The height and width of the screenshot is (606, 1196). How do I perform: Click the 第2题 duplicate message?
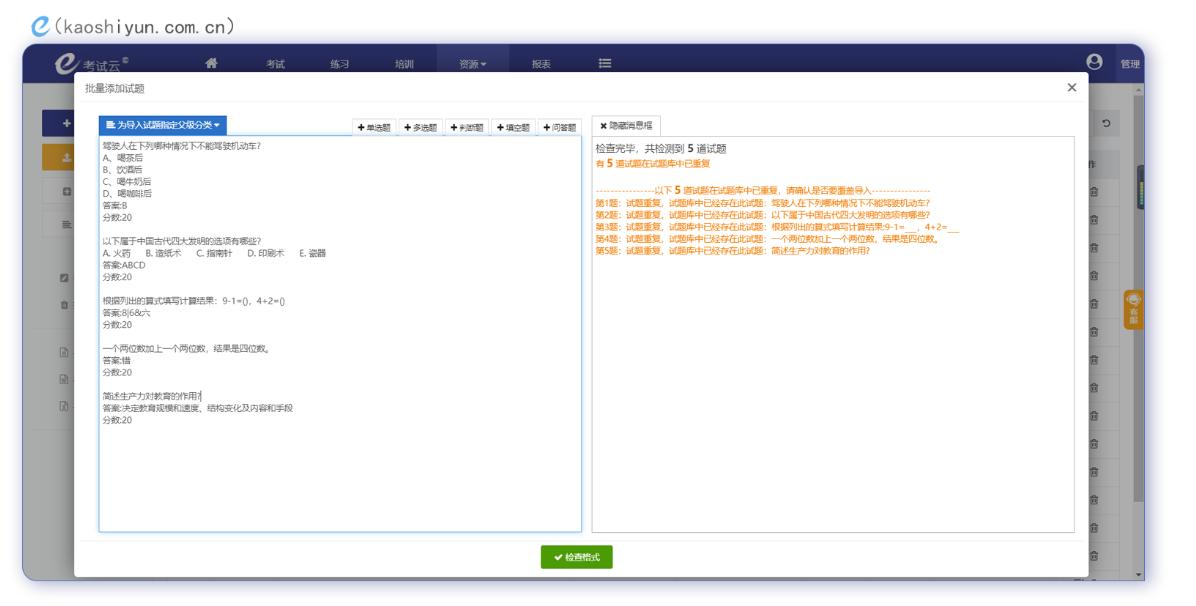(763, 215)
